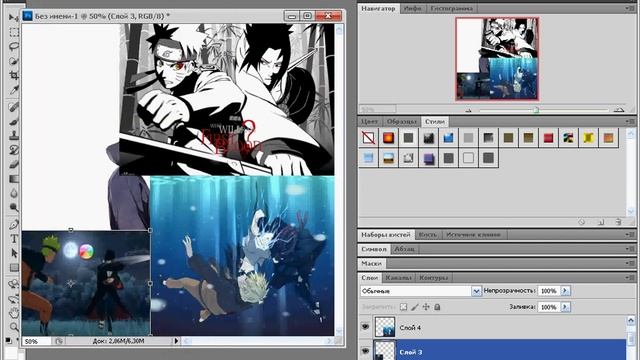Select the Слой 4 layer thumbnail
The height and width of the screenshot is (360, 640).
[385, 327]
